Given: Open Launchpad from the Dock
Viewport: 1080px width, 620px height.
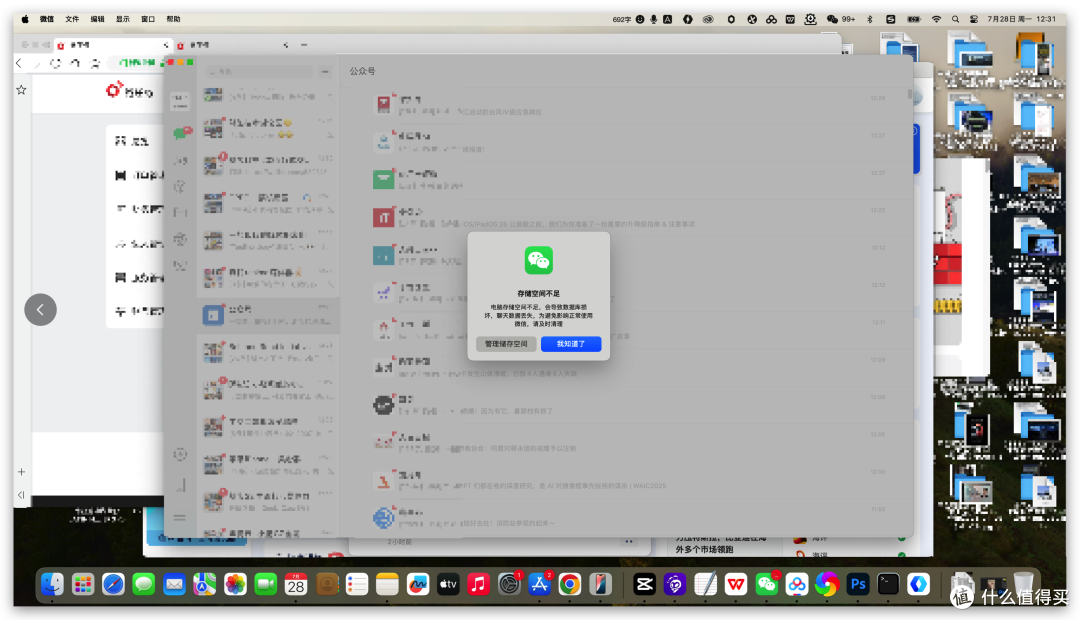Looking at the screenshot, I should [83, 585].
